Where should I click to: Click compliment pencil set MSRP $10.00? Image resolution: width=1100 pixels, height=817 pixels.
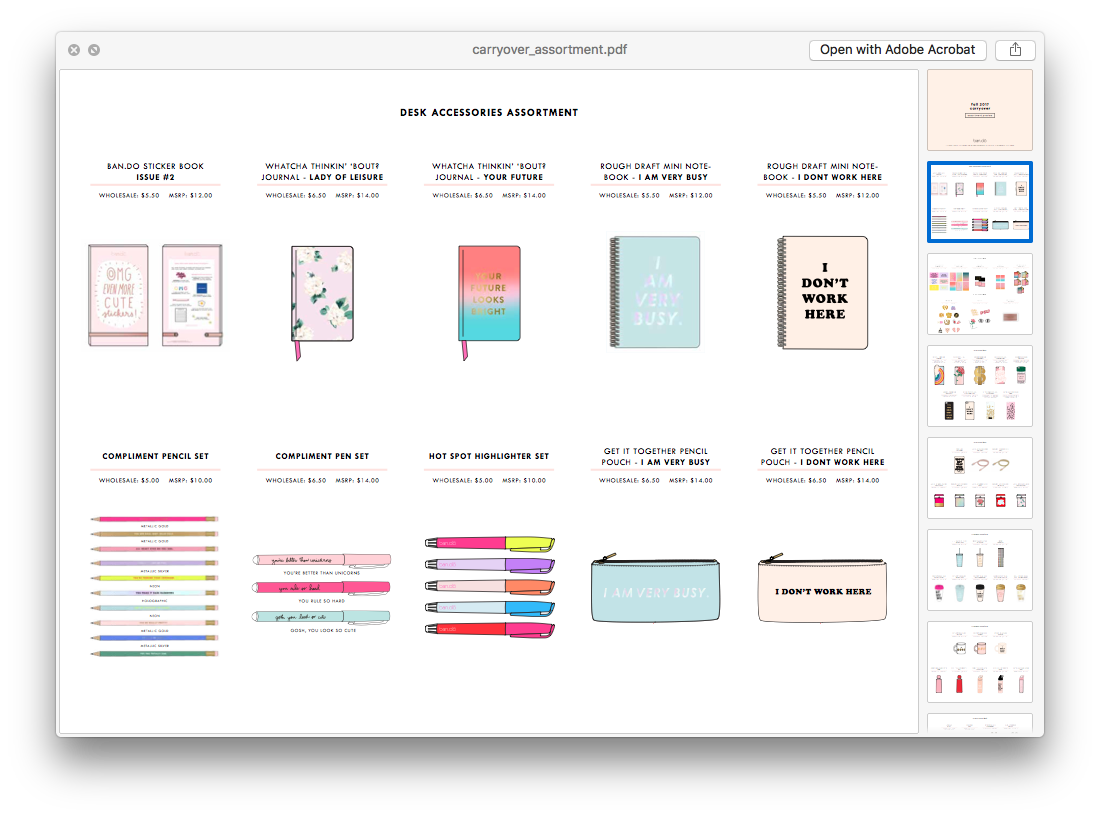point(190,480)
